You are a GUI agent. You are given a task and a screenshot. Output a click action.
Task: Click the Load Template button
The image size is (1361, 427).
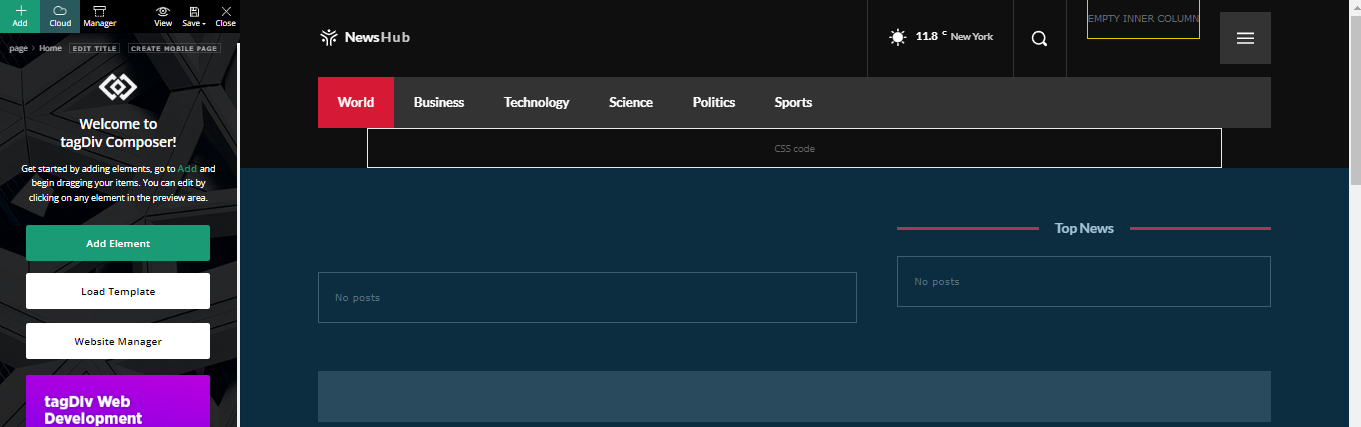click(x=118, y=291)
